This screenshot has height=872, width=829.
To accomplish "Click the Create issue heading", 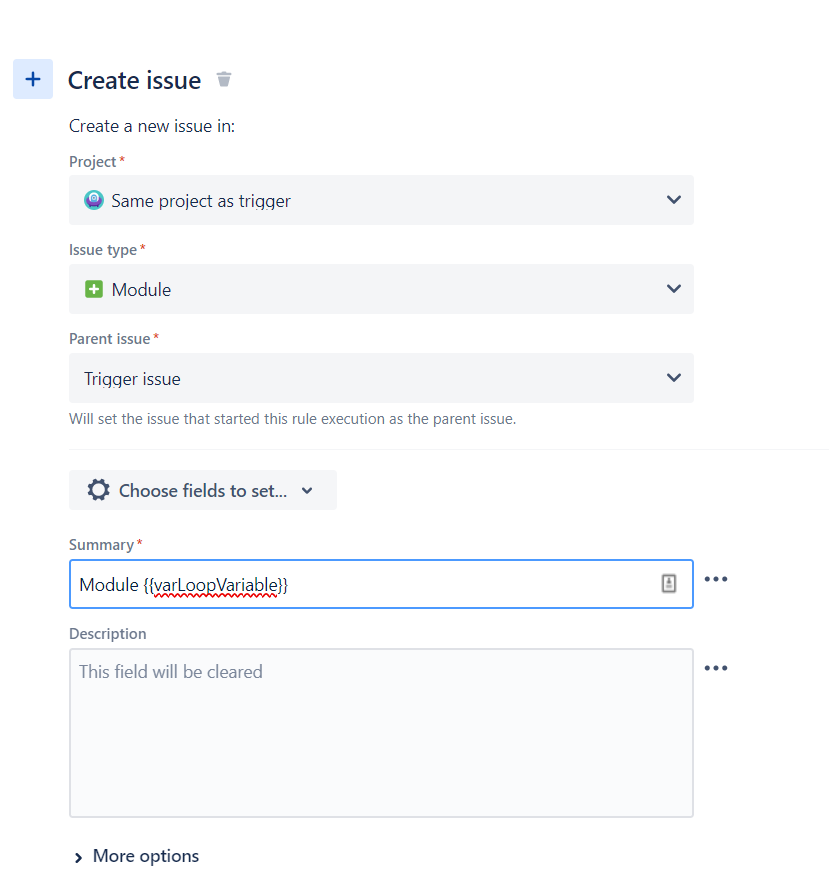I will pyautogui.click(x=134, y=80).
